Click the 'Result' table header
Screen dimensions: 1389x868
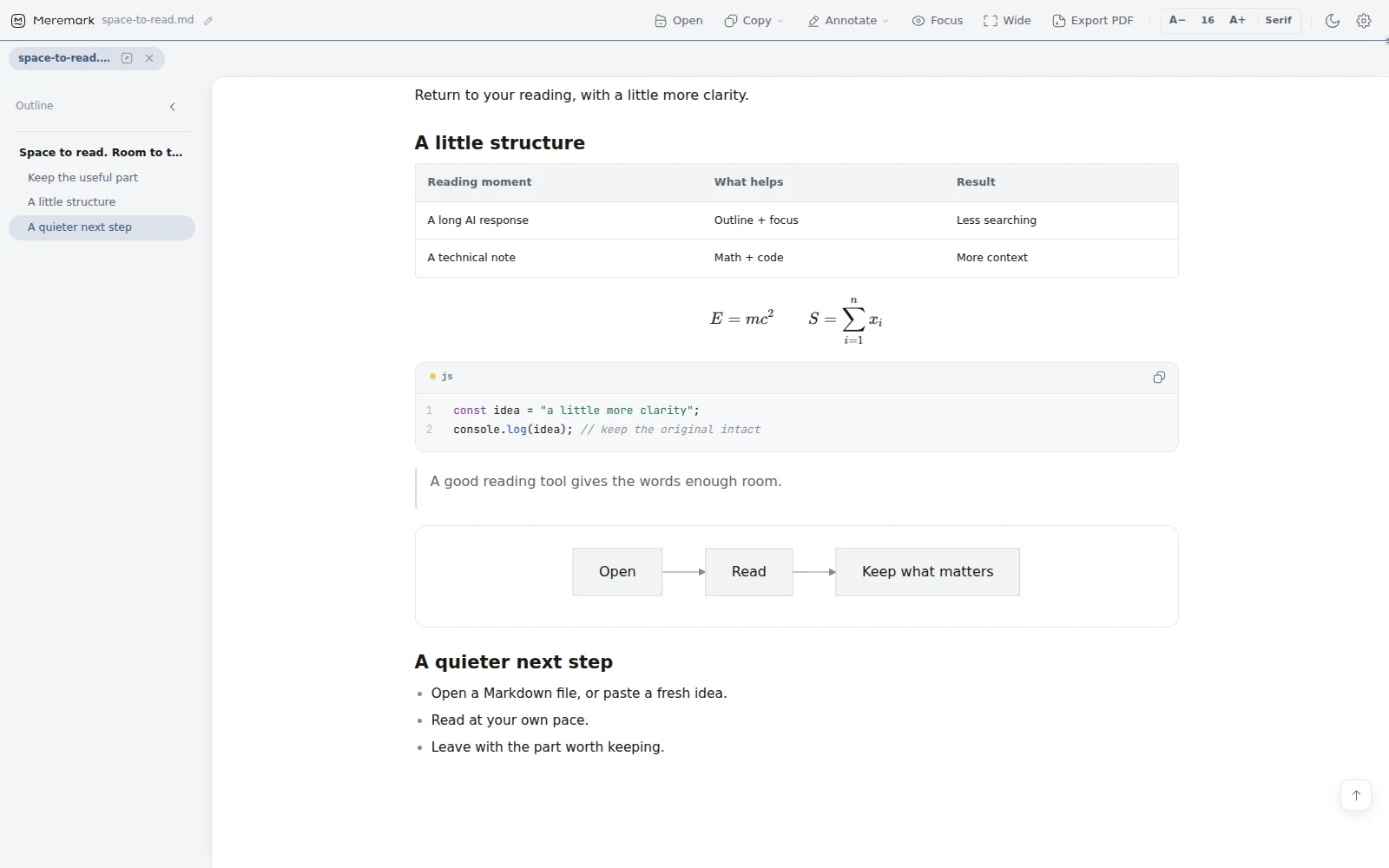[x=976, y=182]
